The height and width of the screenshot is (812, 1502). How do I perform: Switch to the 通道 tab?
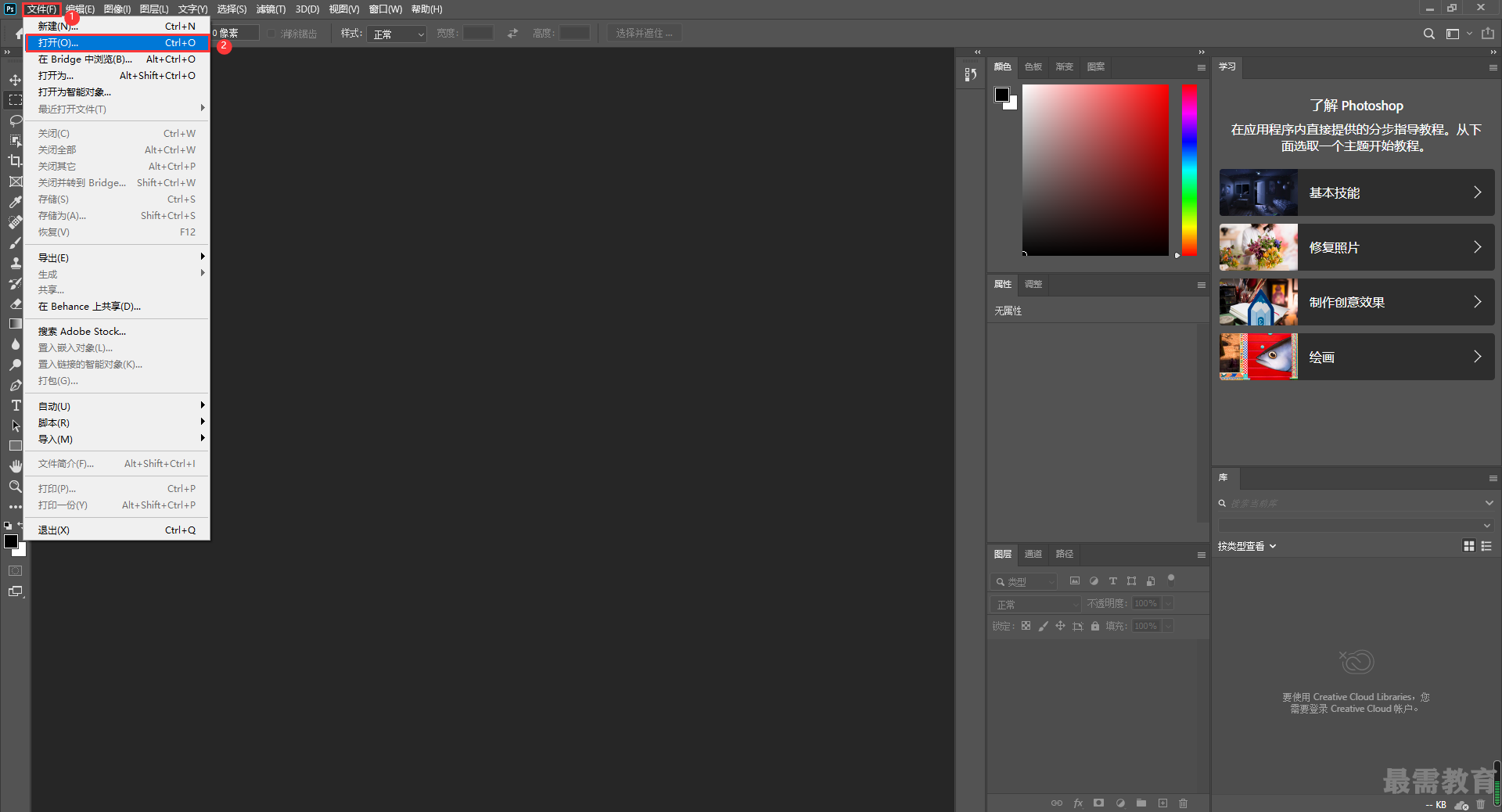coord(1033,554)
